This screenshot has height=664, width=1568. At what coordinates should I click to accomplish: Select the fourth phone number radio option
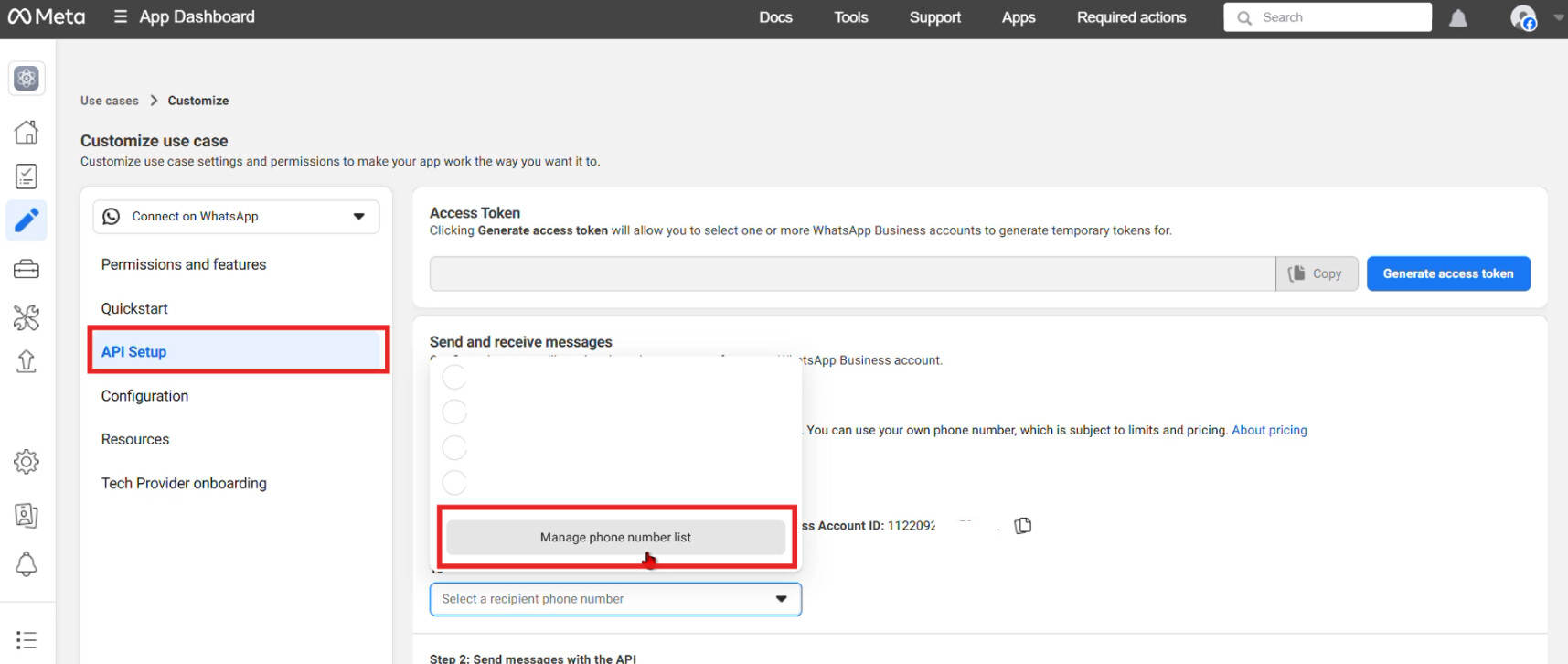(x=454, y=482)
